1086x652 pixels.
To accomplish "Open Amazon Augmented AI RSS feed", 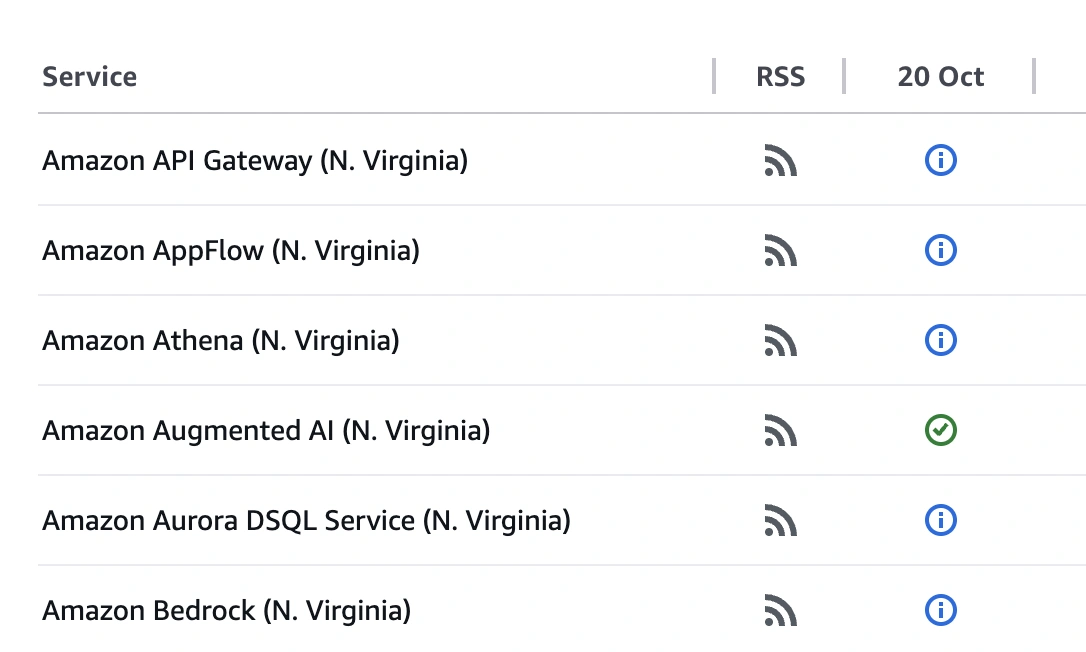I will pyautogui.click(x=781, y=431).
